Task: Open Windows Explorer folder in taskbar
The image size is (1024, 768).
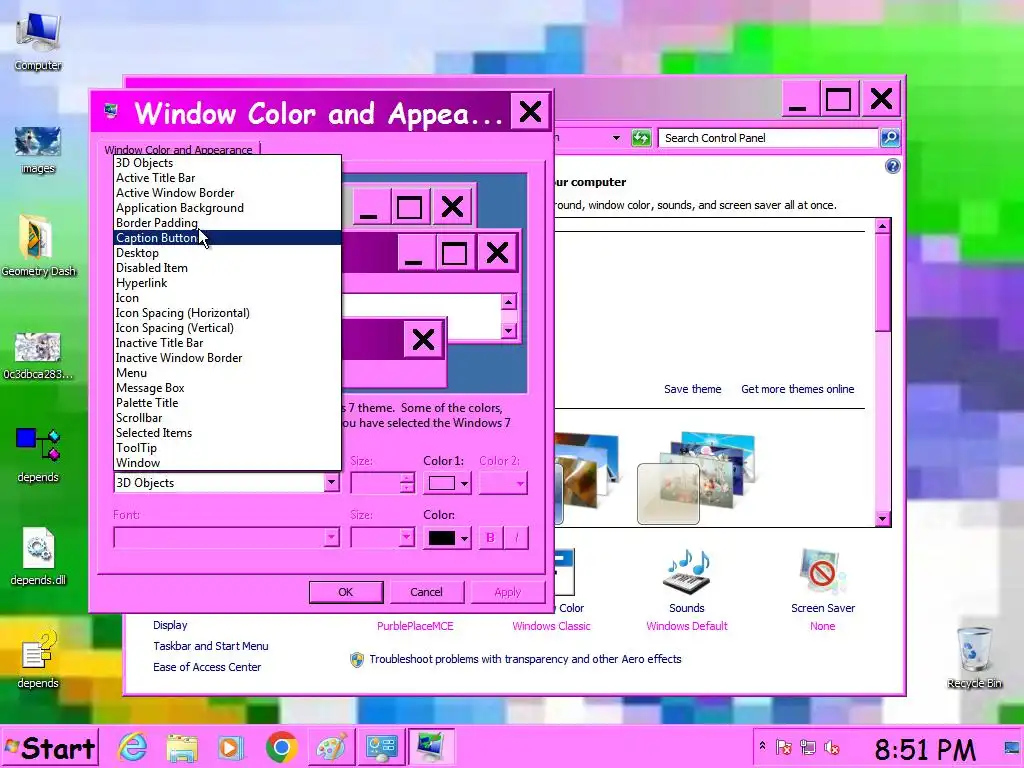Action: tap(182, 748)
